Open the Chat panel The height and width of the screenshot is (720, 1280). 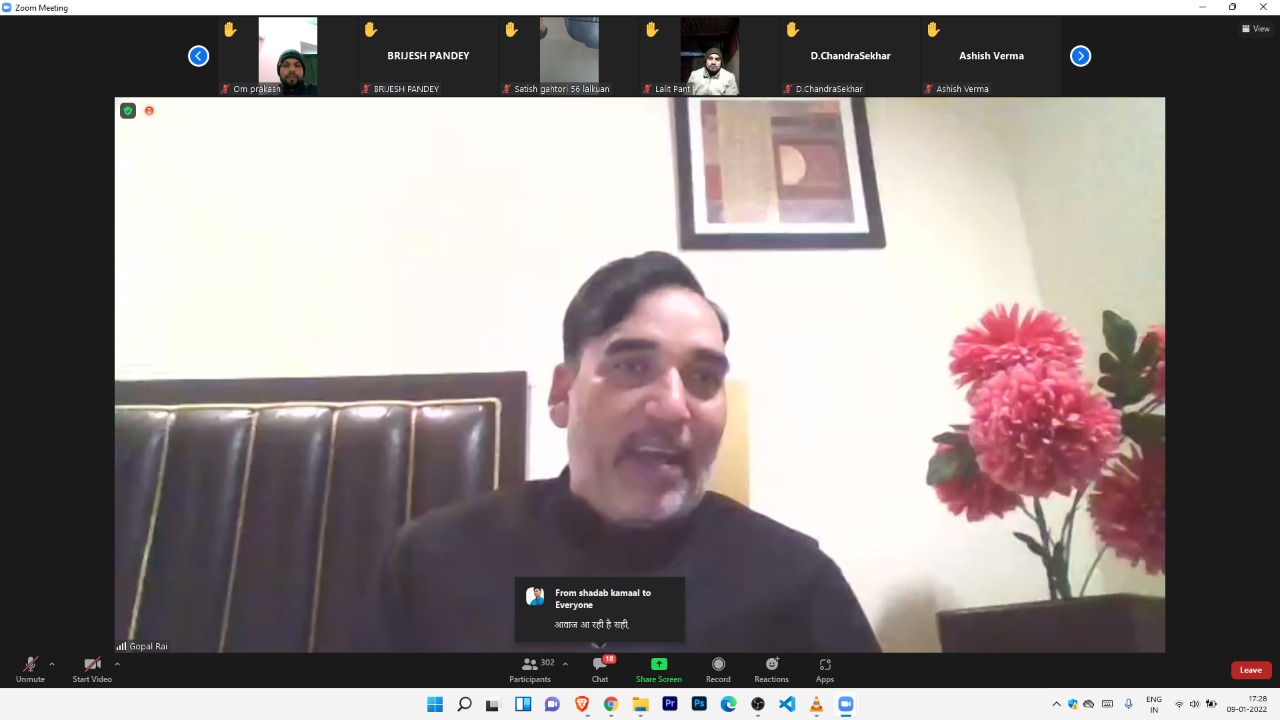tap(600, 668)
